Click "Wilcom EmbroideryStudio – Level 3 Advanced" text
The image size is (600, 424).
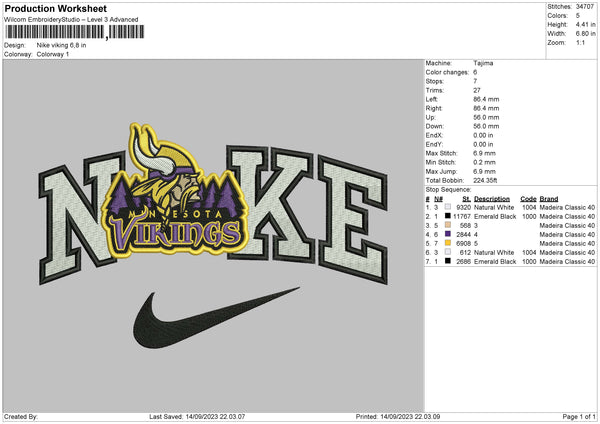71,20
